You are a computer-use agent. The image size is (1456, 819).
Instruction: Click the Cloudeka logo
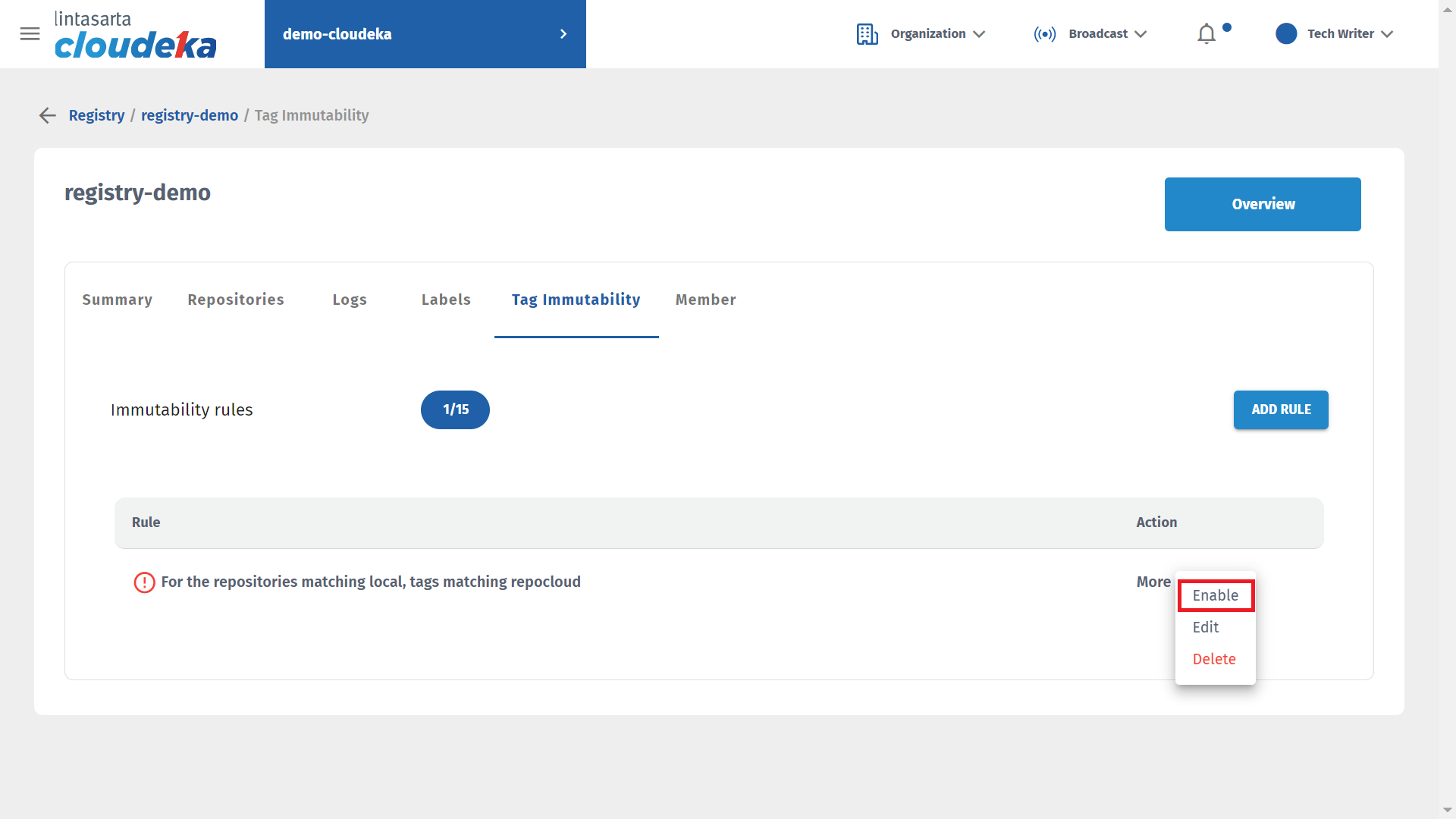135,36
